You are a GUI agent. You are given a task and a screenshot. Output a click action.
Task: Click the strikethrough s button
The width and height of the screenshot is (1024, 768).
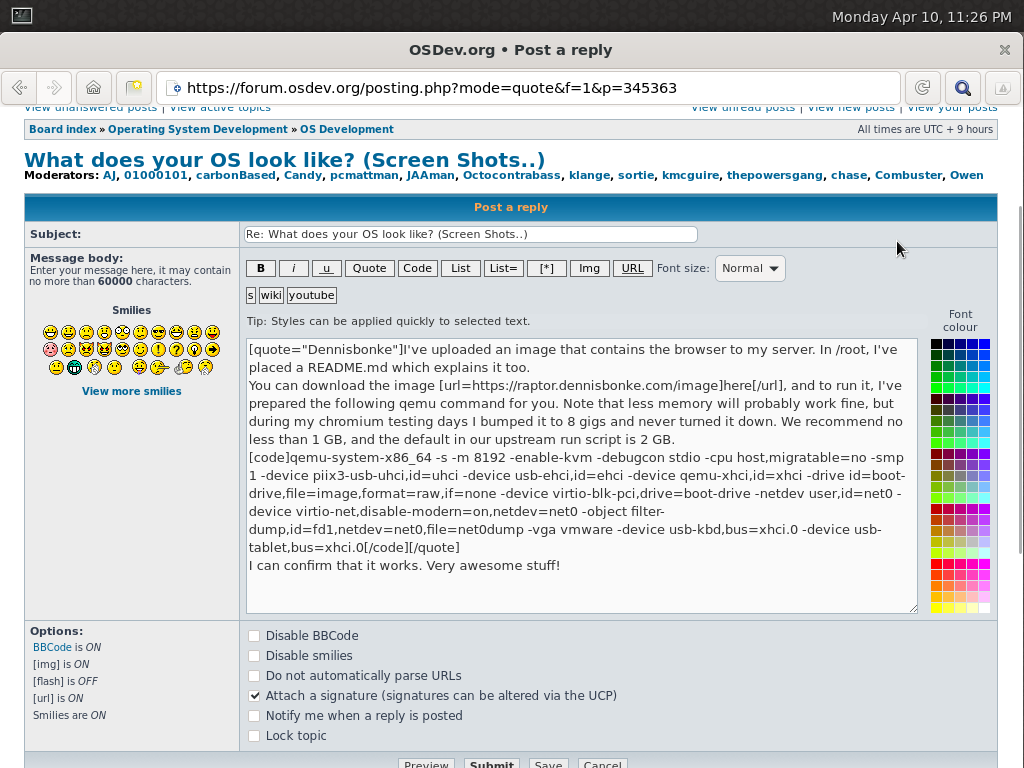(x=251, y=295)
